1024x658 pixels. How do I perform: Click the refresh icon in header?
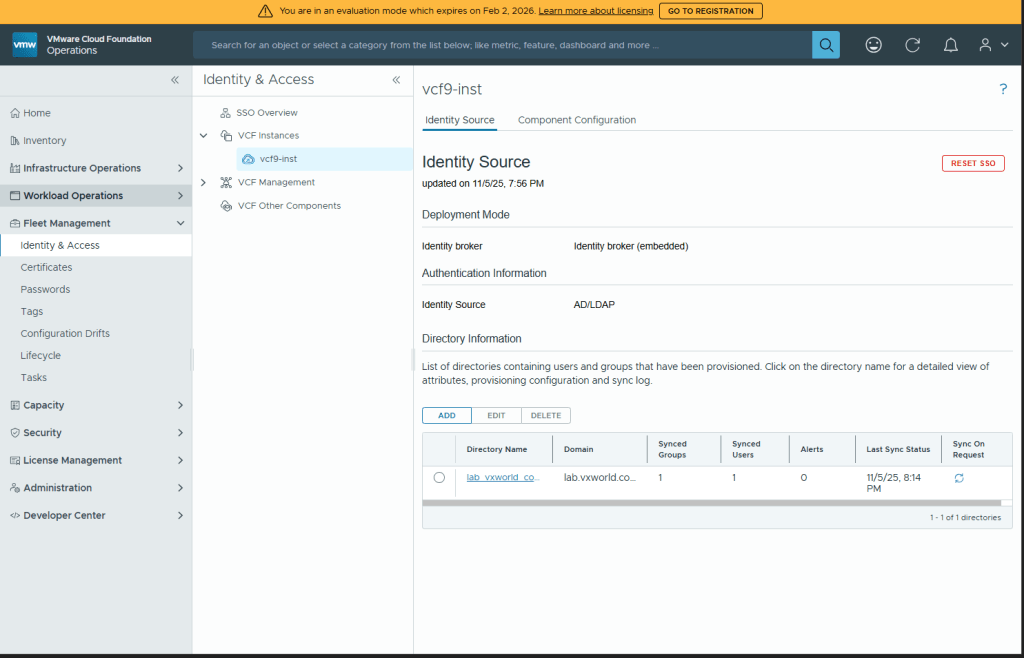click(912, 45)
